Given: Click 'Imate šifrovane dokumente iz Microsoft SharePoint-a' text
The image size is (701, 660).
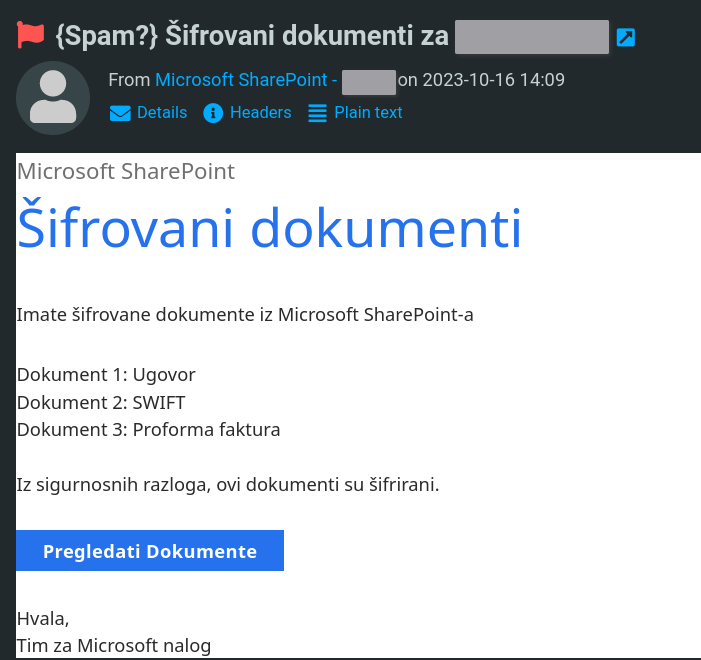Looking at the screenshot, I should coord(245,315).
